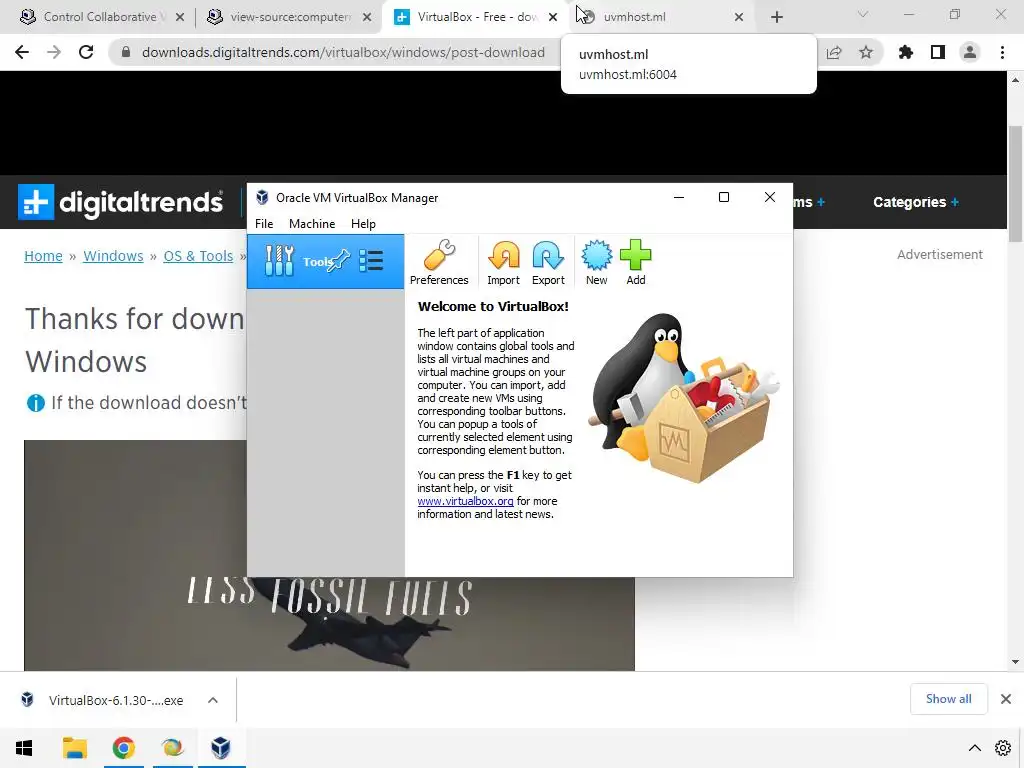Viewport: 1024px width, 768px height.
Task: Close the Oracle VM VirtualBox Manager window
Action: pos(770,197)
